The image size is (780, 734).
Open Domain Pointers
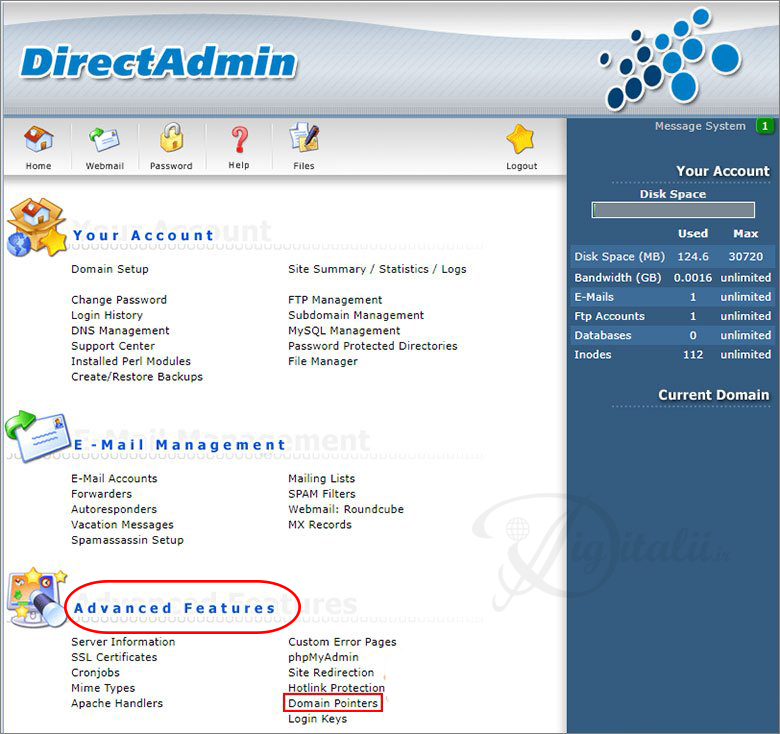pyautogui.click(x=333, y=704)
